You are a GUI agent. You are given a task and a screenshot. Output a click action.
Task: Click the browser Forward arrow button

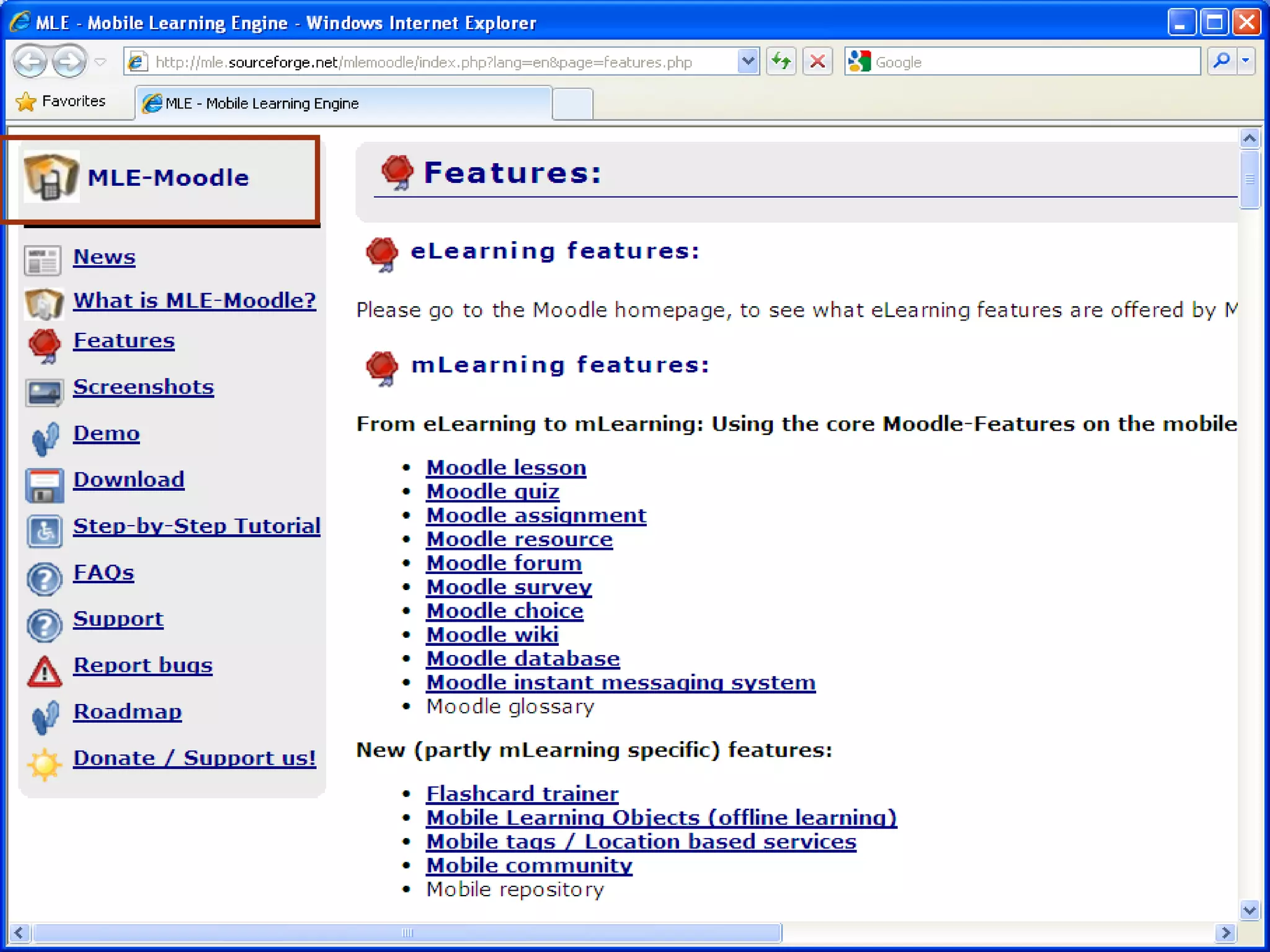pos(69,61)
